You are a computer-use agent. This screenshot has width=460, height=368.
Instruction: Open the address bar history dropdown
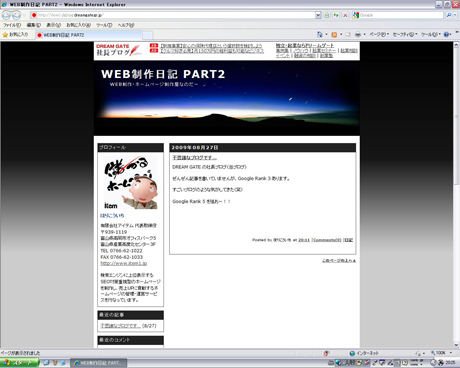(318, 15)
